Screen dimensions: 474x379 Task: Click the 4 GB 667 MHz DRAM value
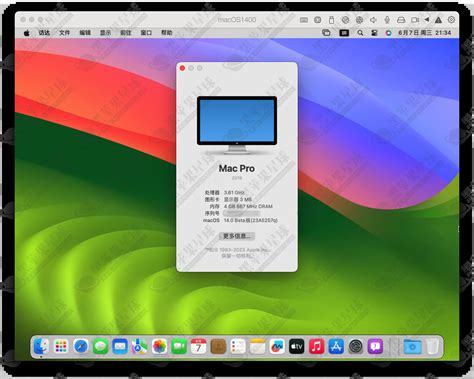[x=248, y=206]
